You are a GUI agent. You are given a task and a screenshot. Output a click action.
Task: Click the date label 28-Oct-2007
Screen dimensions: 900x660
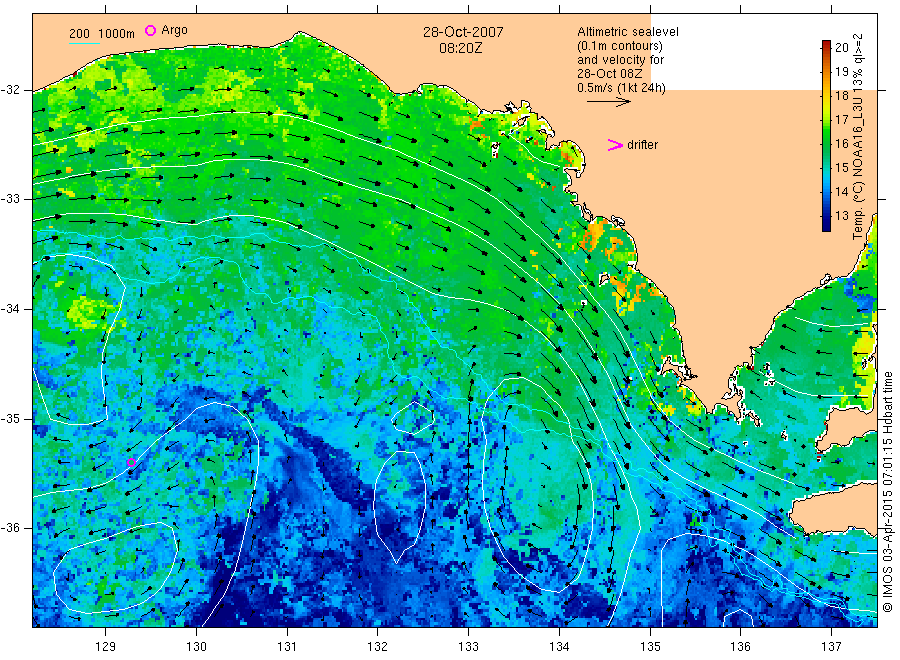(x=463, y=32)
